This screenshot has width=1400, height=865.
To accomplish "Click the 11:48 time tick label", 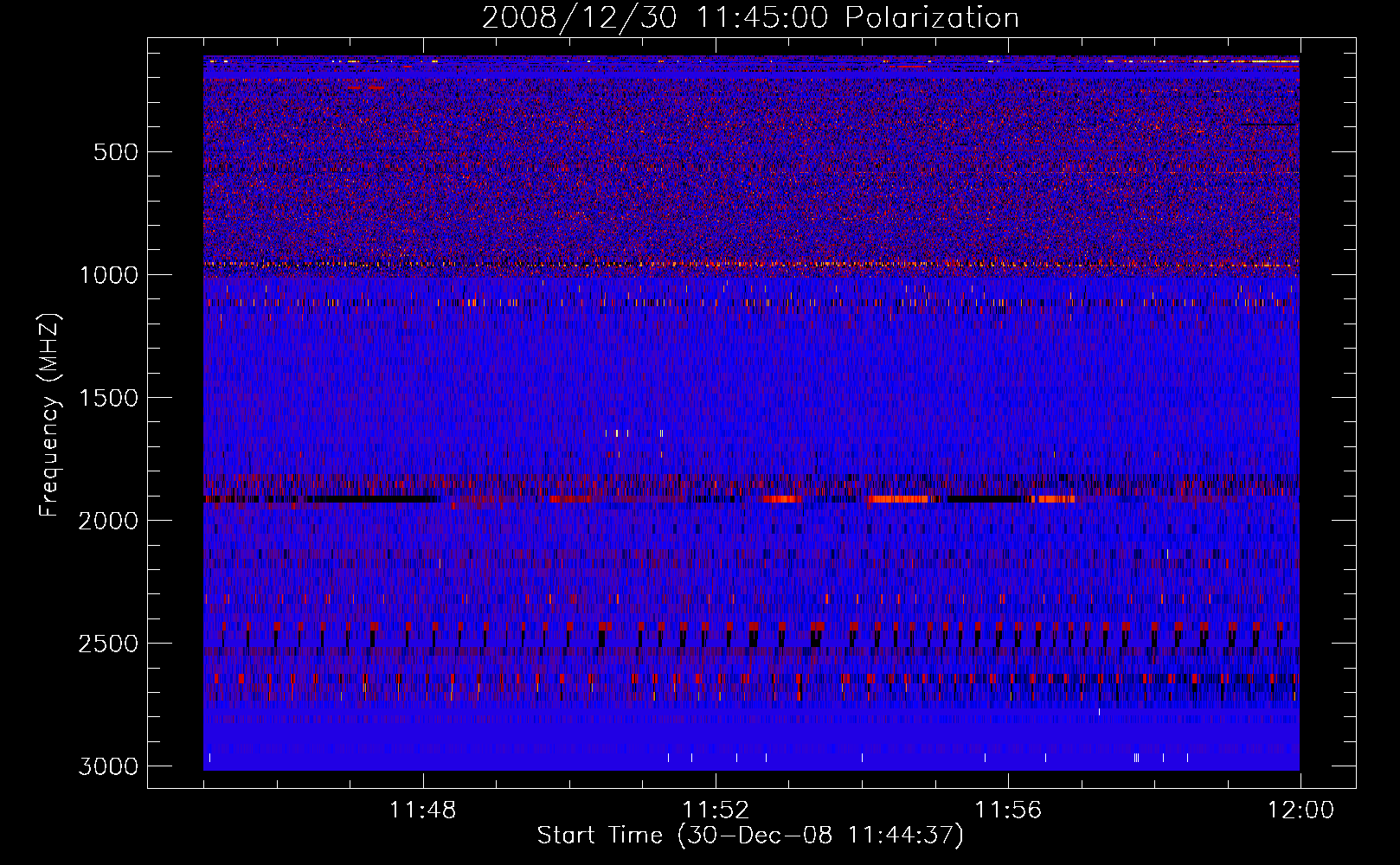I will coord(423,811).
